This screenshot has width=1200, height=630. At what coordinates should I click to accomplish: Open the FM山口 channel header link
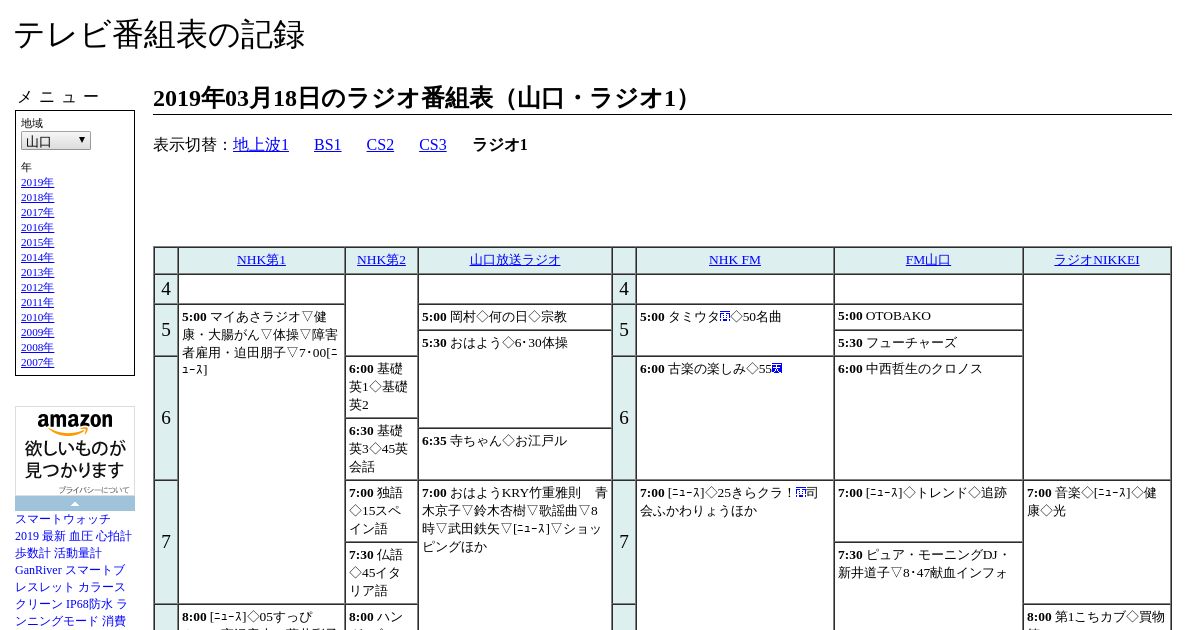[x=928, y=260]
